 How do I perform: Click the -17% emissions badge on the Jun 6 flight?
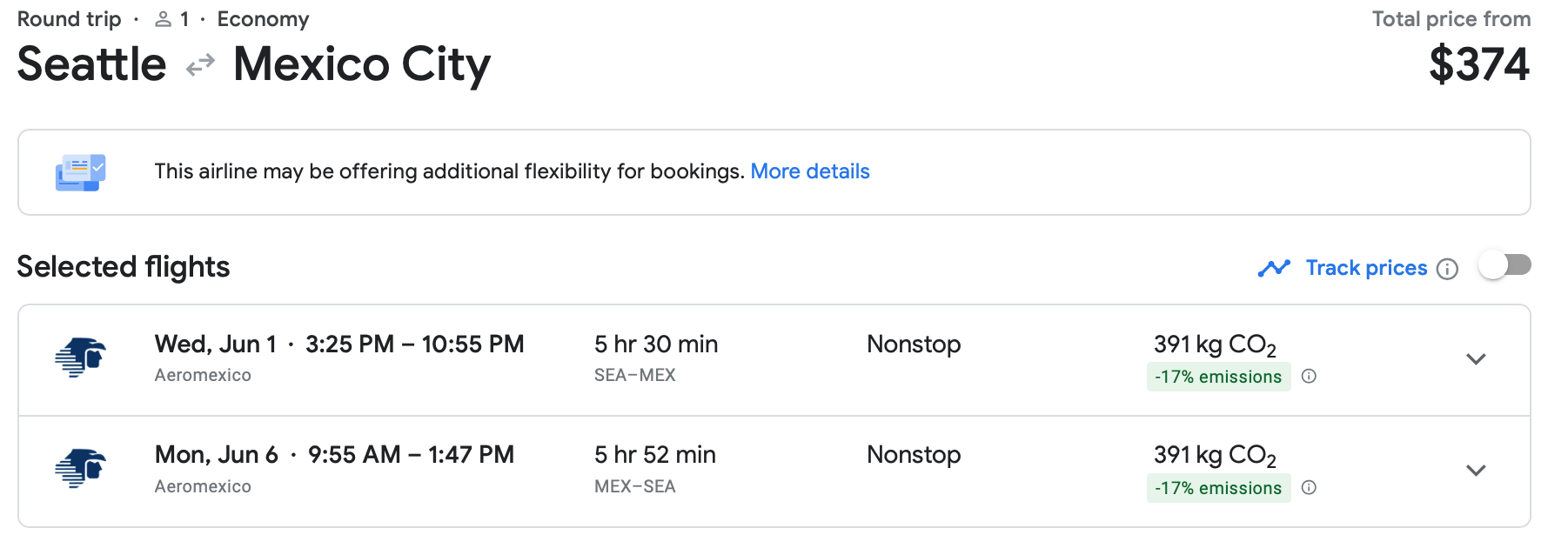1217,488
